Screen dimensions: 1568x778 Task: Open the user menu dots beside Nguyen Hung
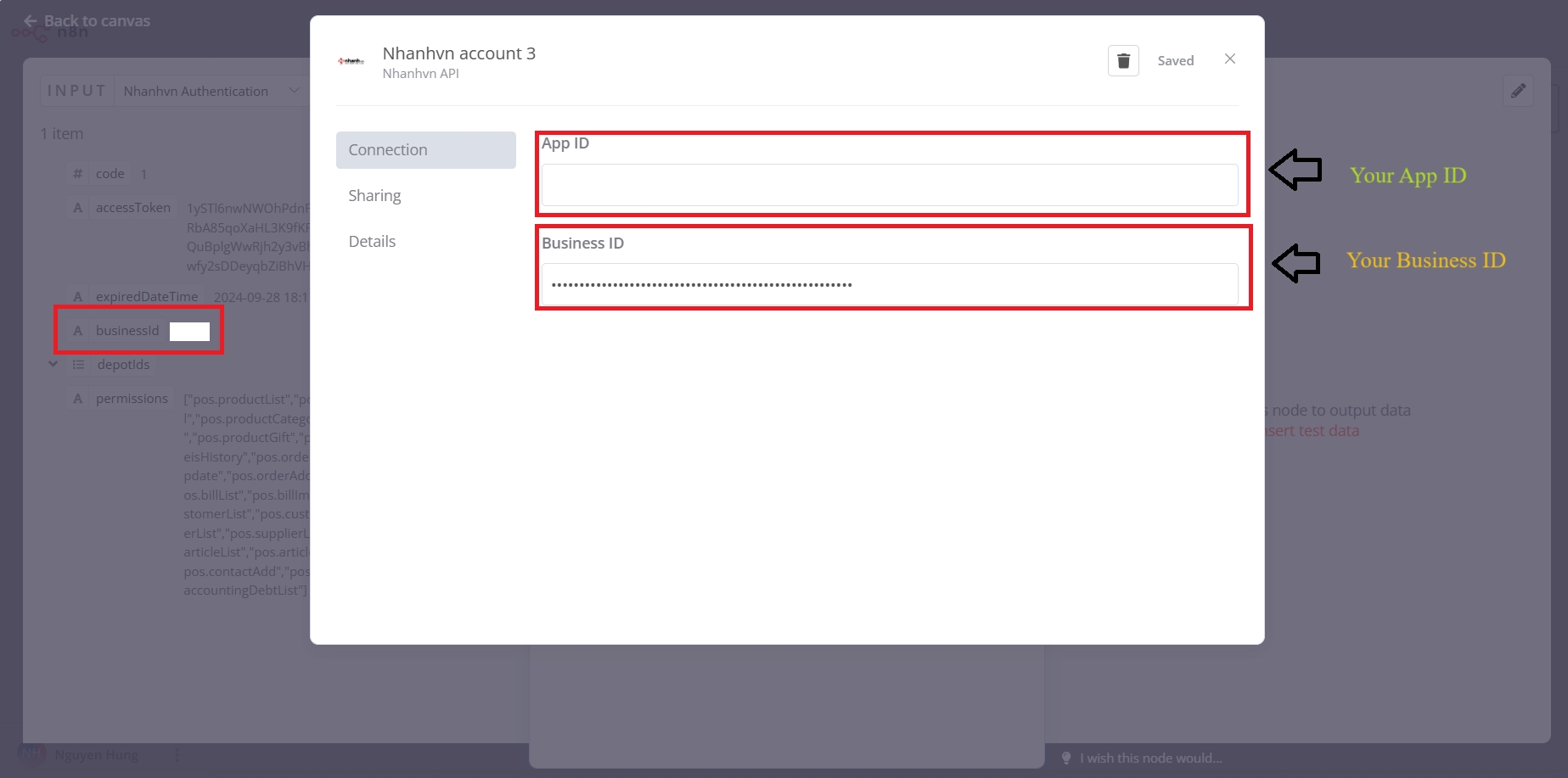(177, 754)
